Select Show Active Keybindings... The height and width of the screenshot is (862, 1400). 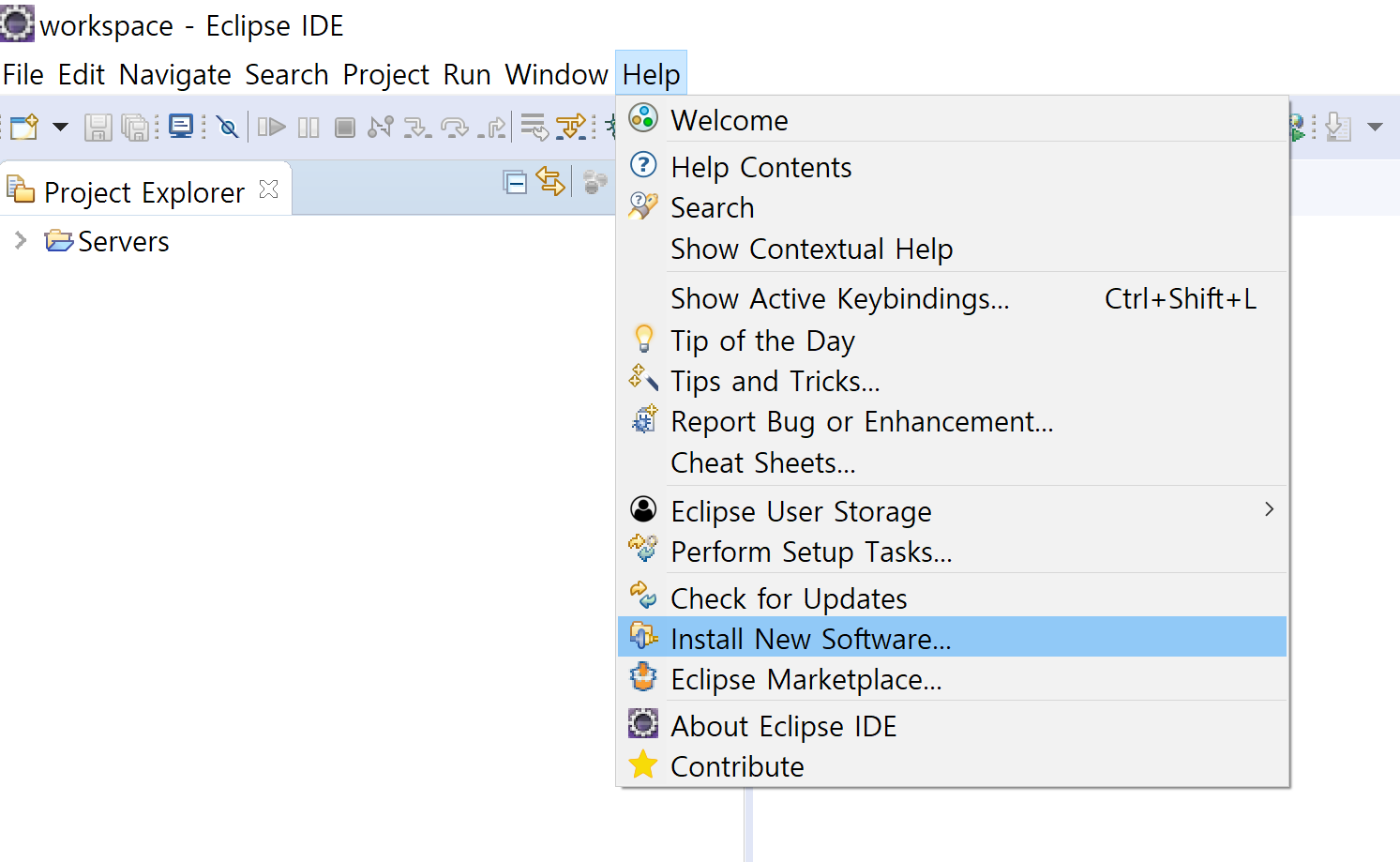pos(952,298)
